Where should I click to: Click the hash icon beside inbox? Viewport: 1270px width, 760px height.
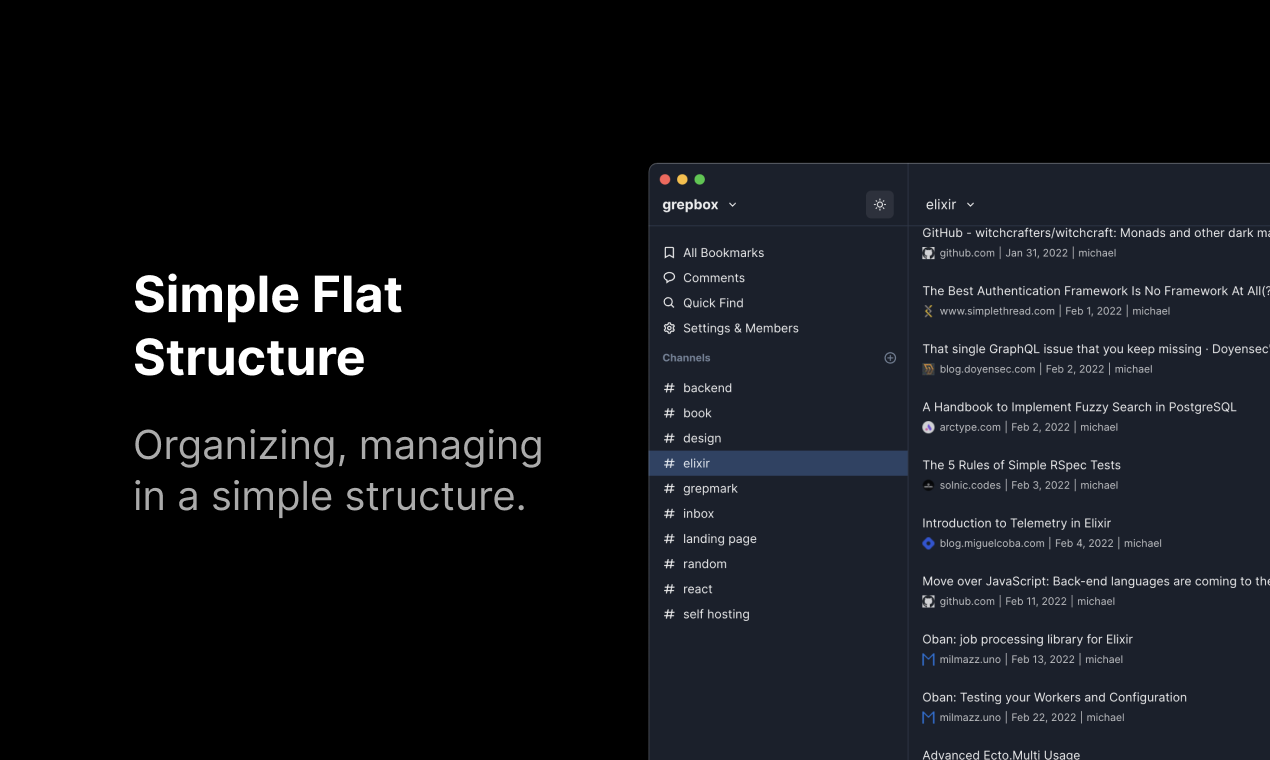(669, 513)
